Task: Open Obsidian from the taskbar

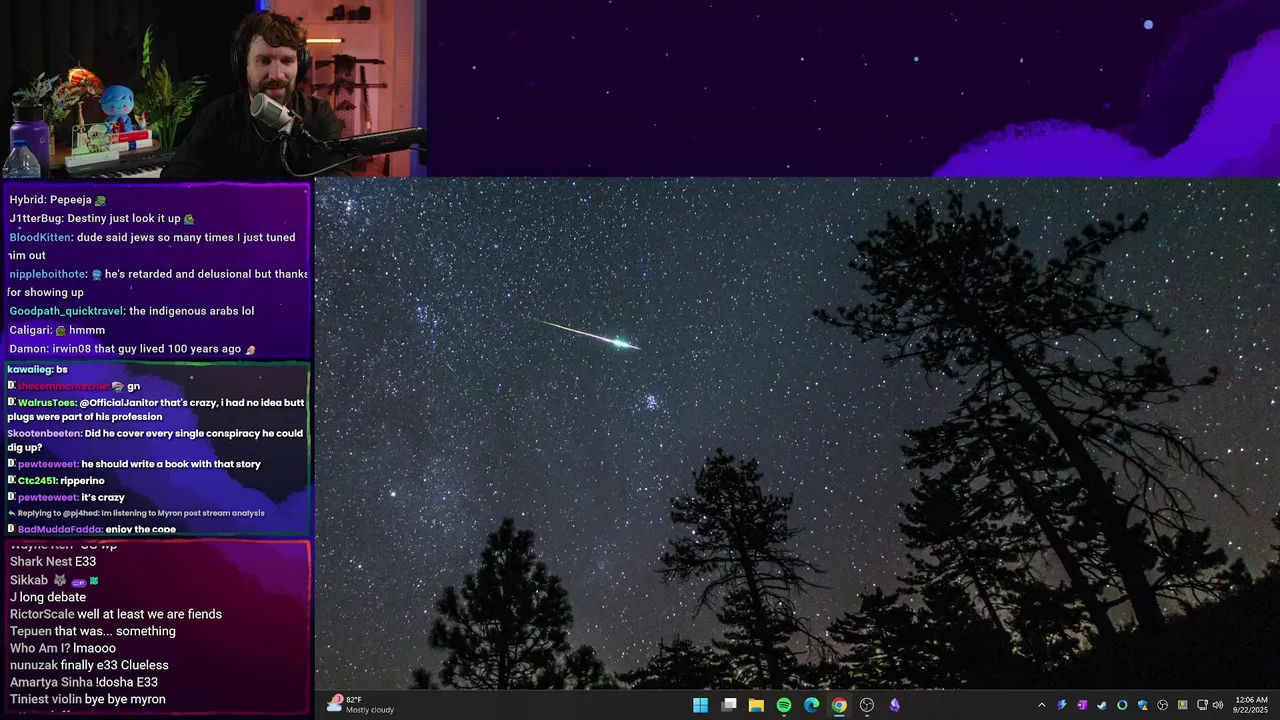Action: click(x=894, y=705)
